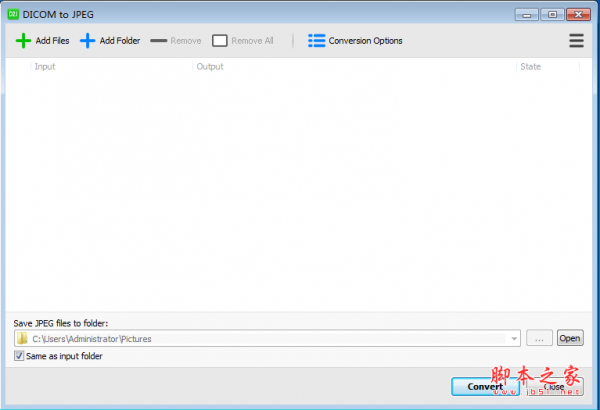Viewport: 600px width, 410px height.
Task: Click the Remove label
Action: coord(186,41)
